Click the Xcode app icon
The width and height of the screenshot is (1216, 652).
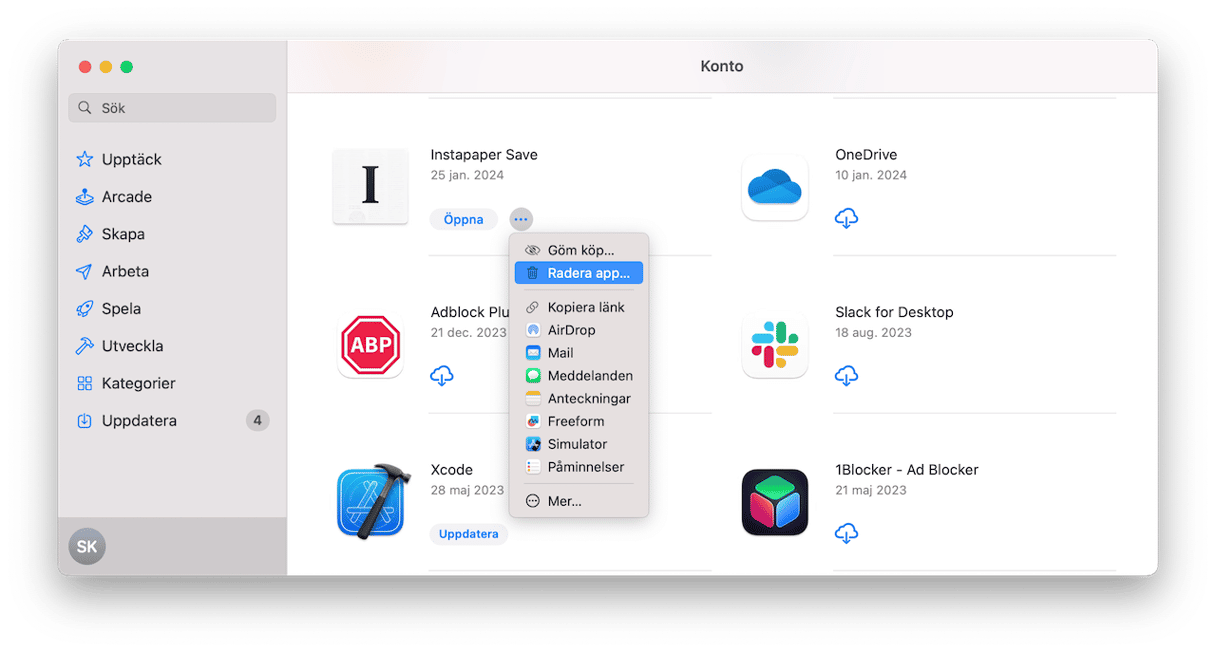coord(373,500)
